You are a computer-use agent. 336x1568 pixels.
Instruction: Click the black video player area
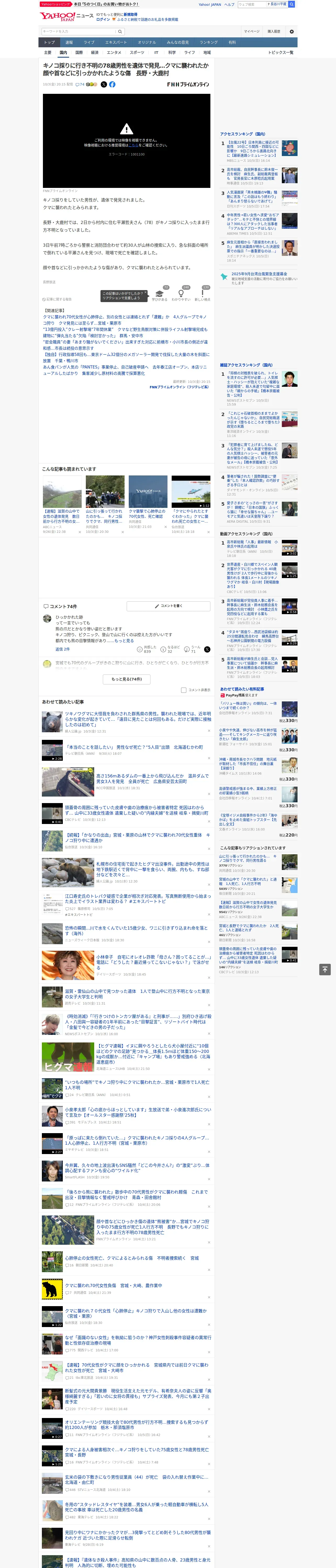point(126,141)
